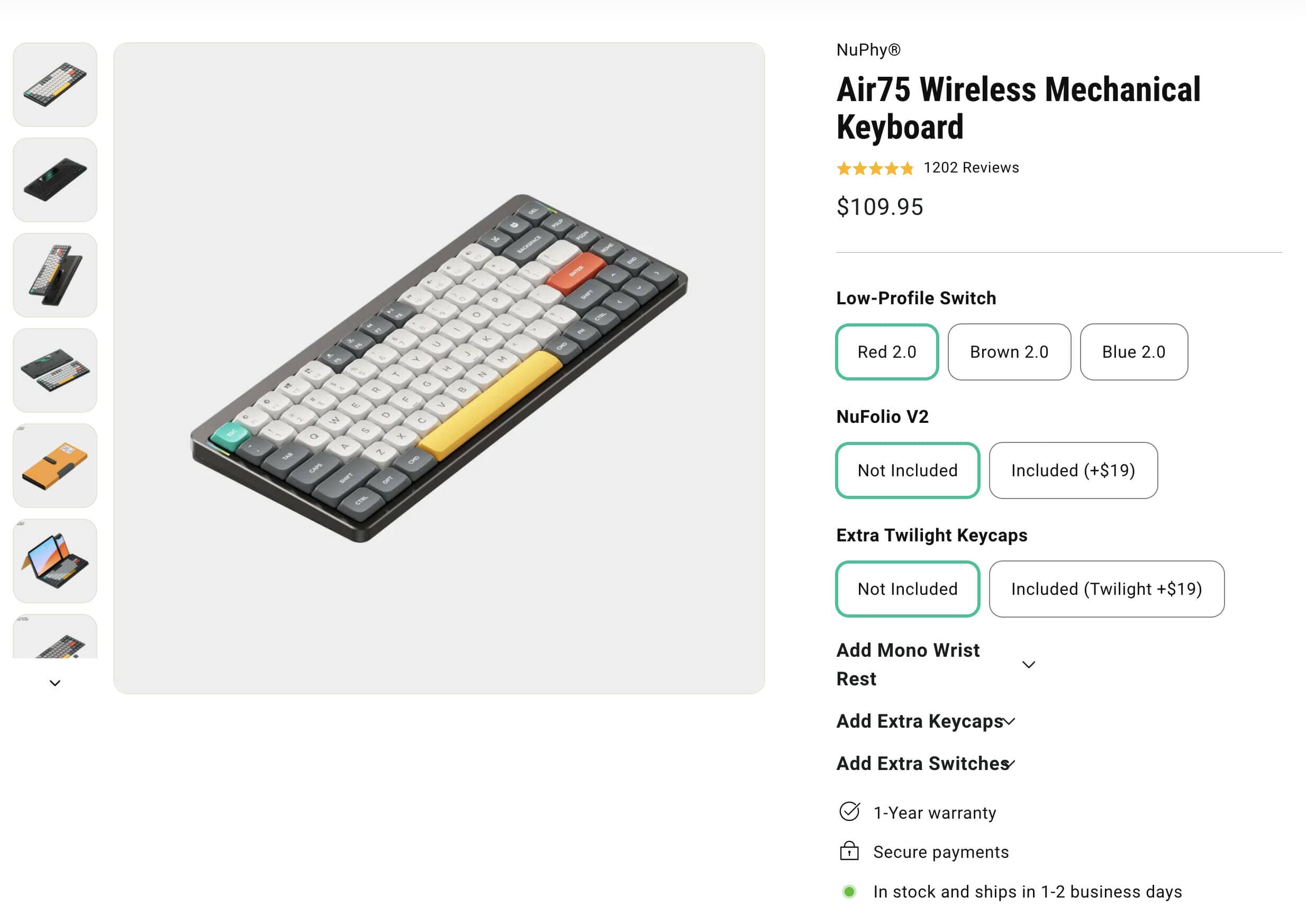Open the 1202 Reviews link

point(971,168)
